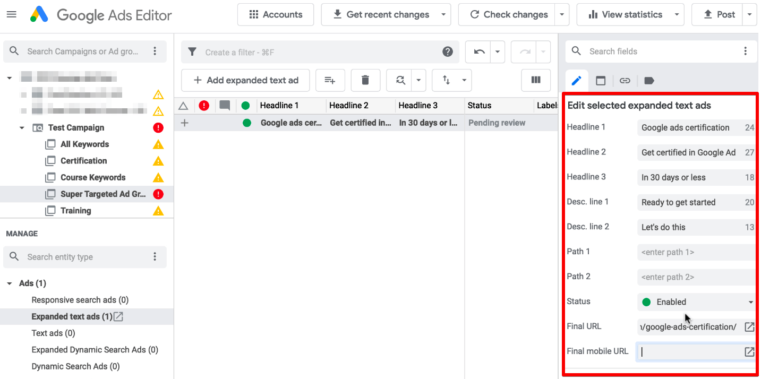Open the column chooser icon
The height and width of the screenshot is (379, 761).
(536, 80)
